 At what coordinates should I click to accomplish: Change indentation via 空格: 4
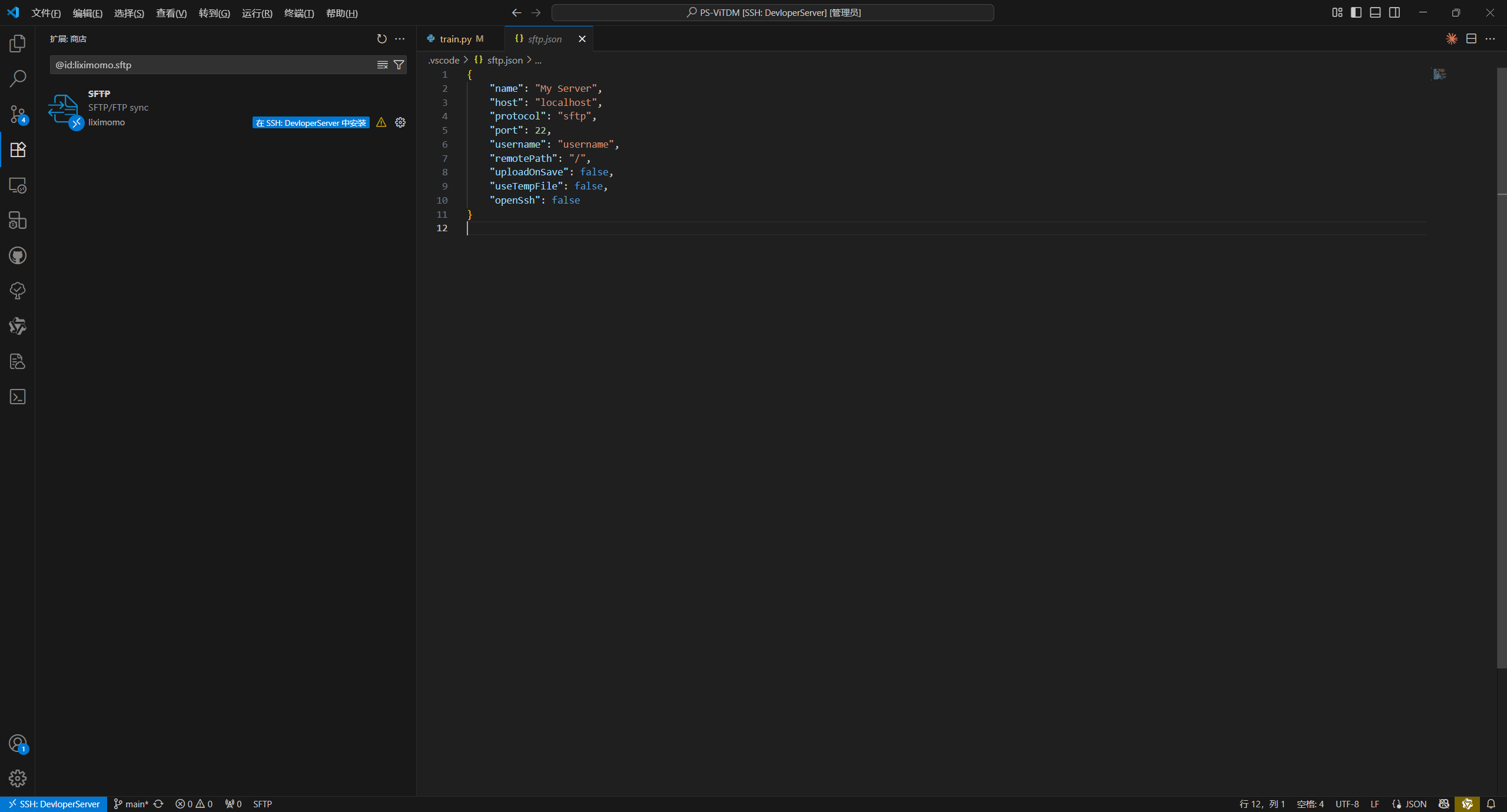click(x=1310, y=804)
